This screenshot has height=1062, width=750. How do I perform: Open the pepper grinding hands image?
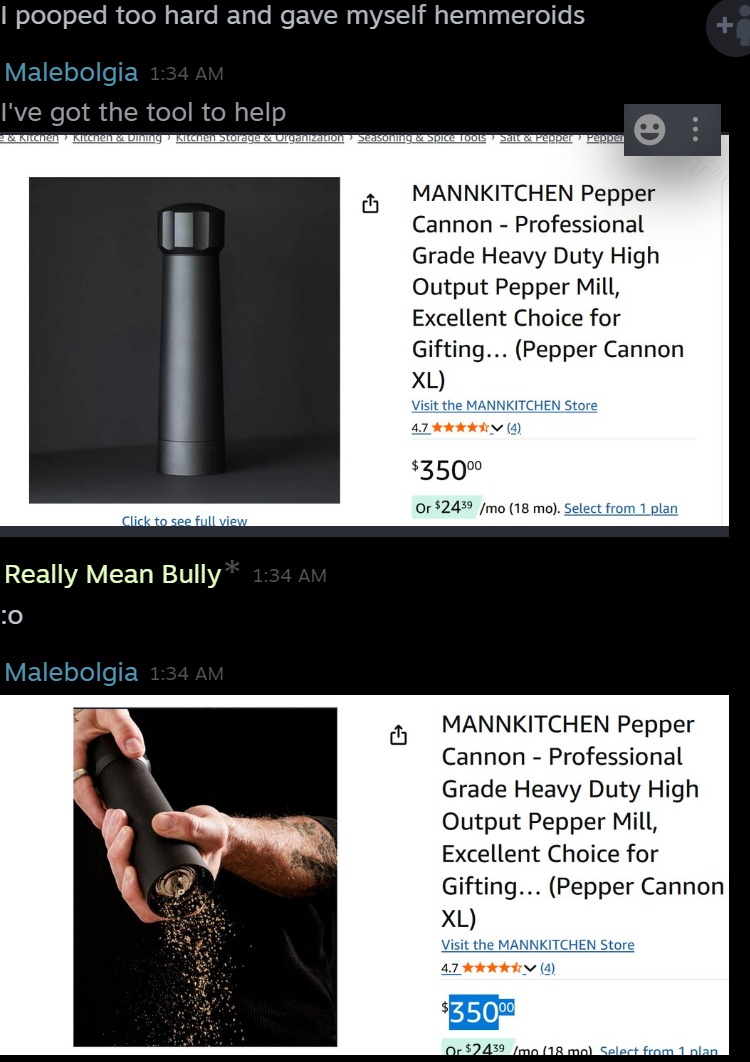(205, 877)
